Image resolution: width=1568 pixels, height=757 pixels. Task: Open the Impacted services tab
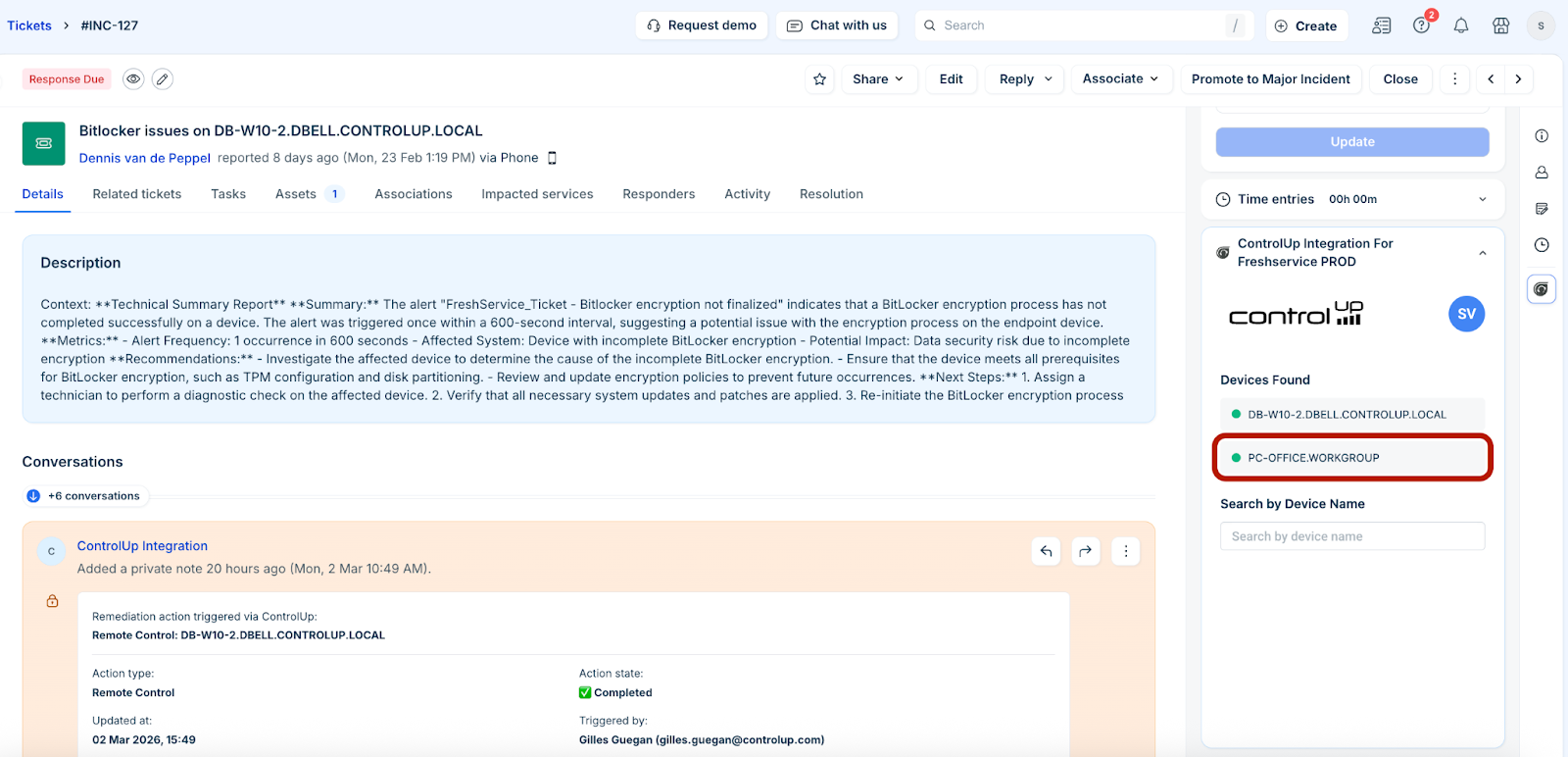click(x=537, y=194)
